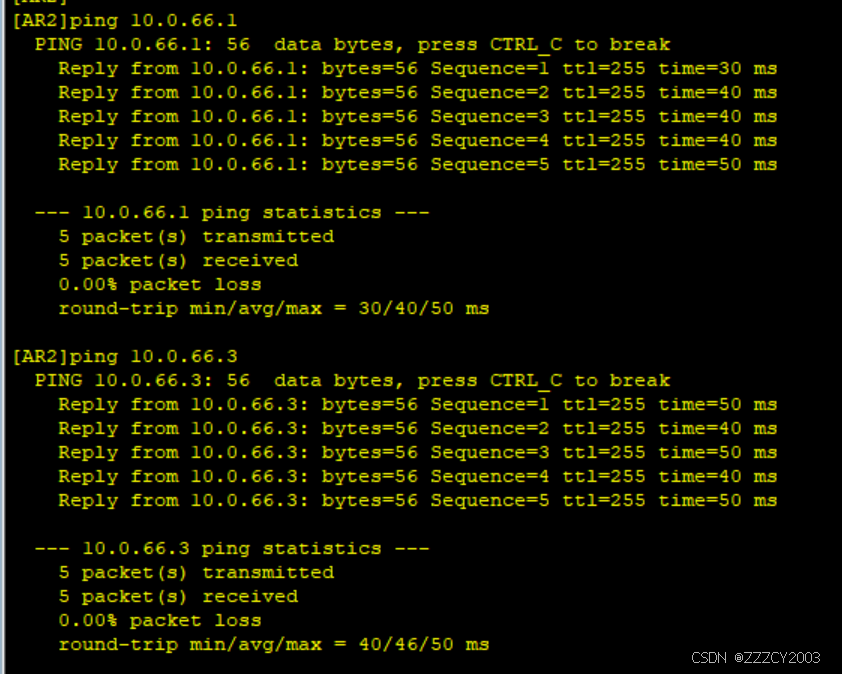Click '5 packet(s) received' under 10.0.66.1 statistics
Image resolution: width=842 pixels, height=674 pixels.
tap(178, 260)
